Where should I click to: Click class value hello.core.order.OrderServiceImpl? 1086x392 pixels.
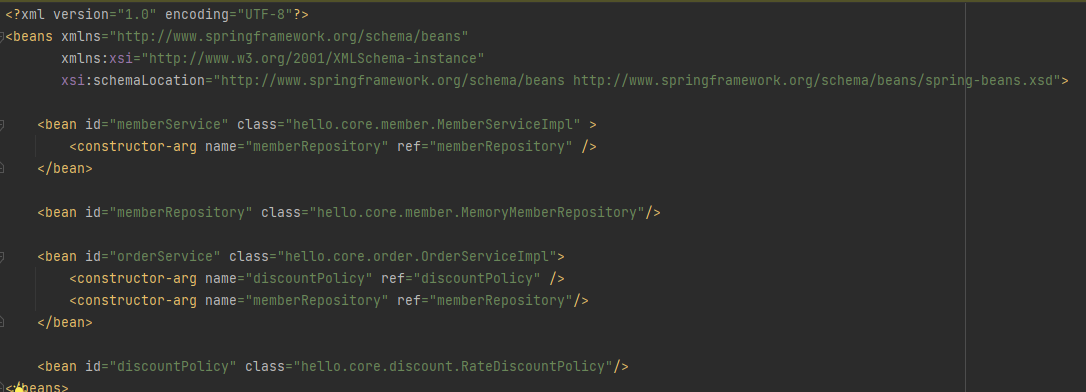coord(417,256)
